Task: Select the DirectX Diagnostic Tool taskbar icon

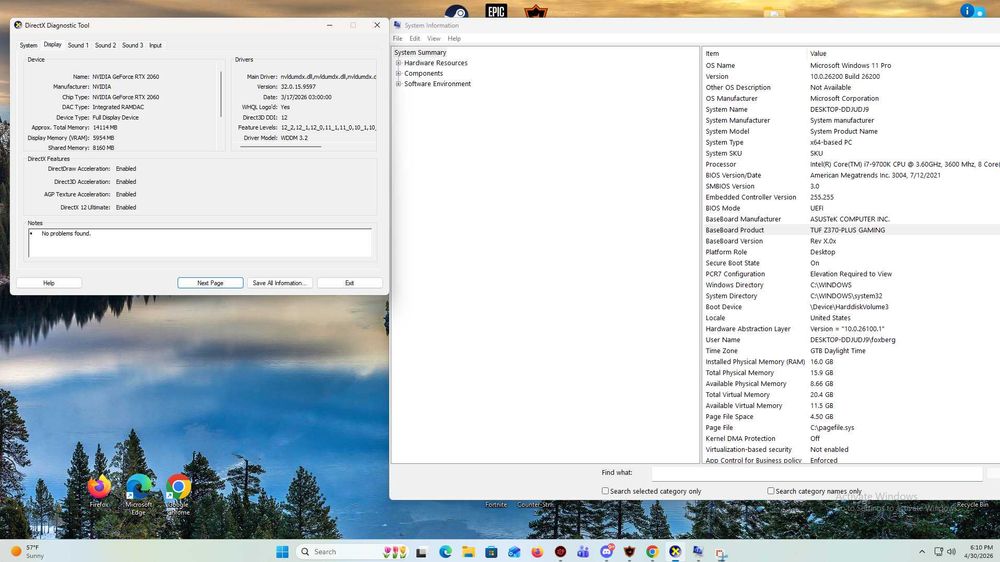Action: (675, 552)
